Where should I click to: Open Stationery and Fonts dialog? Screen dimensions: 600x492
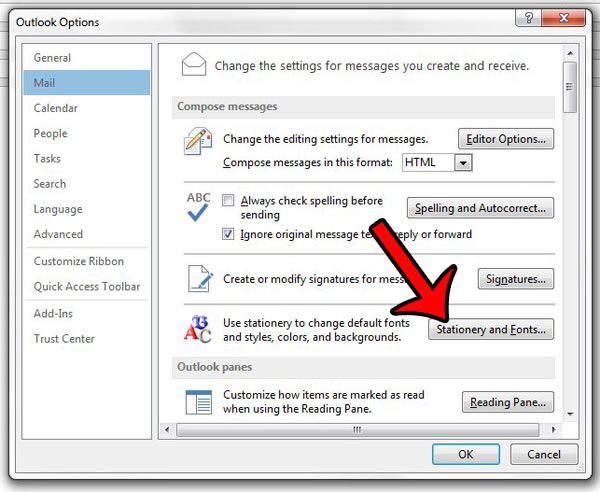click(x=491, y=329)
